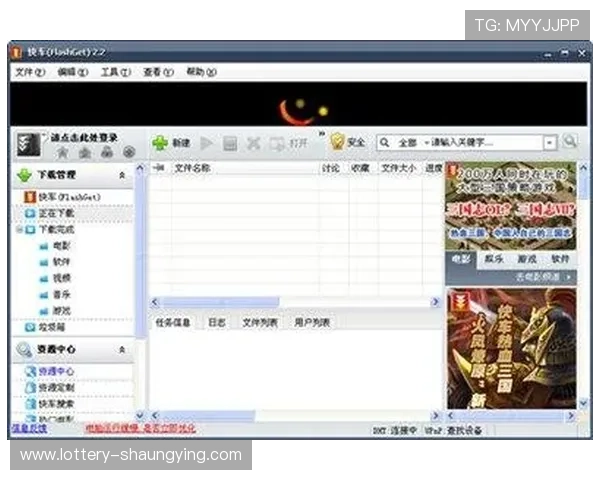
Task: Click the grey pause download icon in toolbar
Action: coord(230,144)
